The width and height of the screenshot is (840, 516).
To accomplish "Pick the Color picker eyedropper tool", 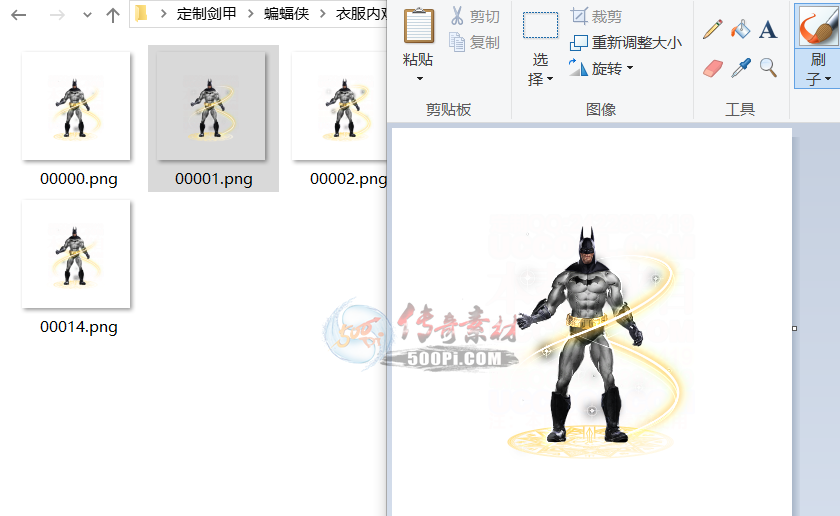I will click(x=740, y=68).
